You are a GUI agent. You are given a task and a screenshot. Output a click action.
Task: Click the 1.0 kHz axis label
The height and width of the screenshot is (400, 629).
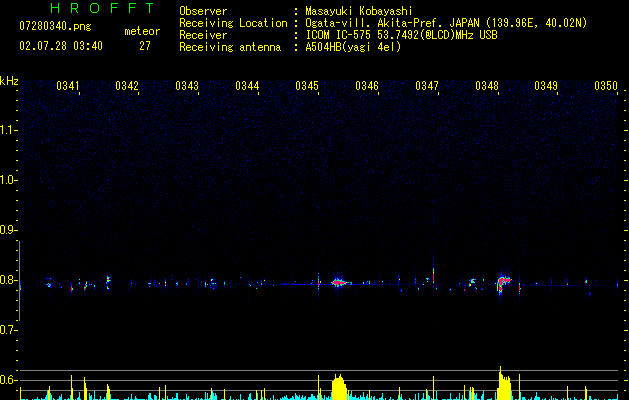point(7,180)
